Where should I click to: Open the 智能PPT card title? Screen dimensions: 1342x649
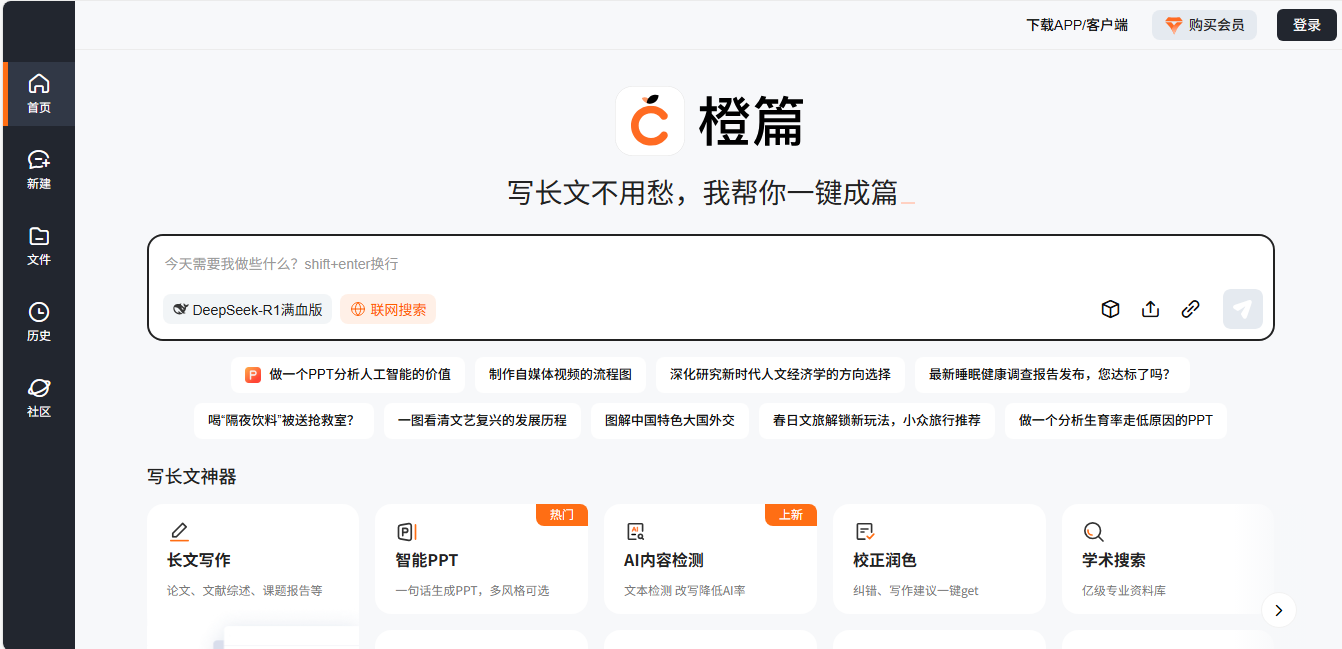point(427,560)
